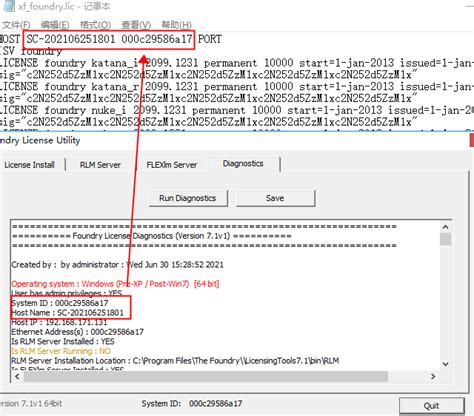
Task: Switch to the License Install tab
Action: point(29,165)
